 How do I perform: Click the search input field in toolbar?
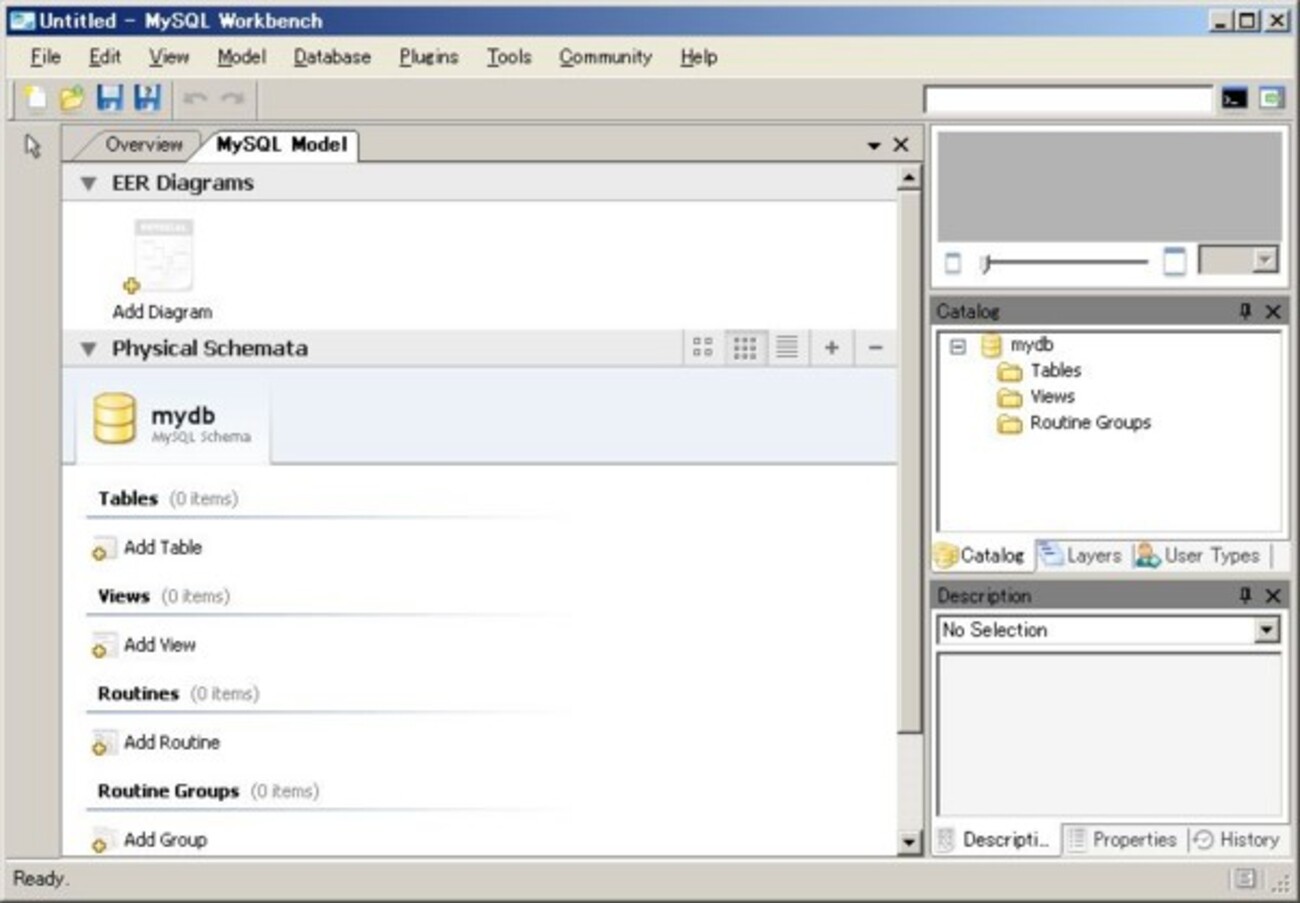(1068, 99)
